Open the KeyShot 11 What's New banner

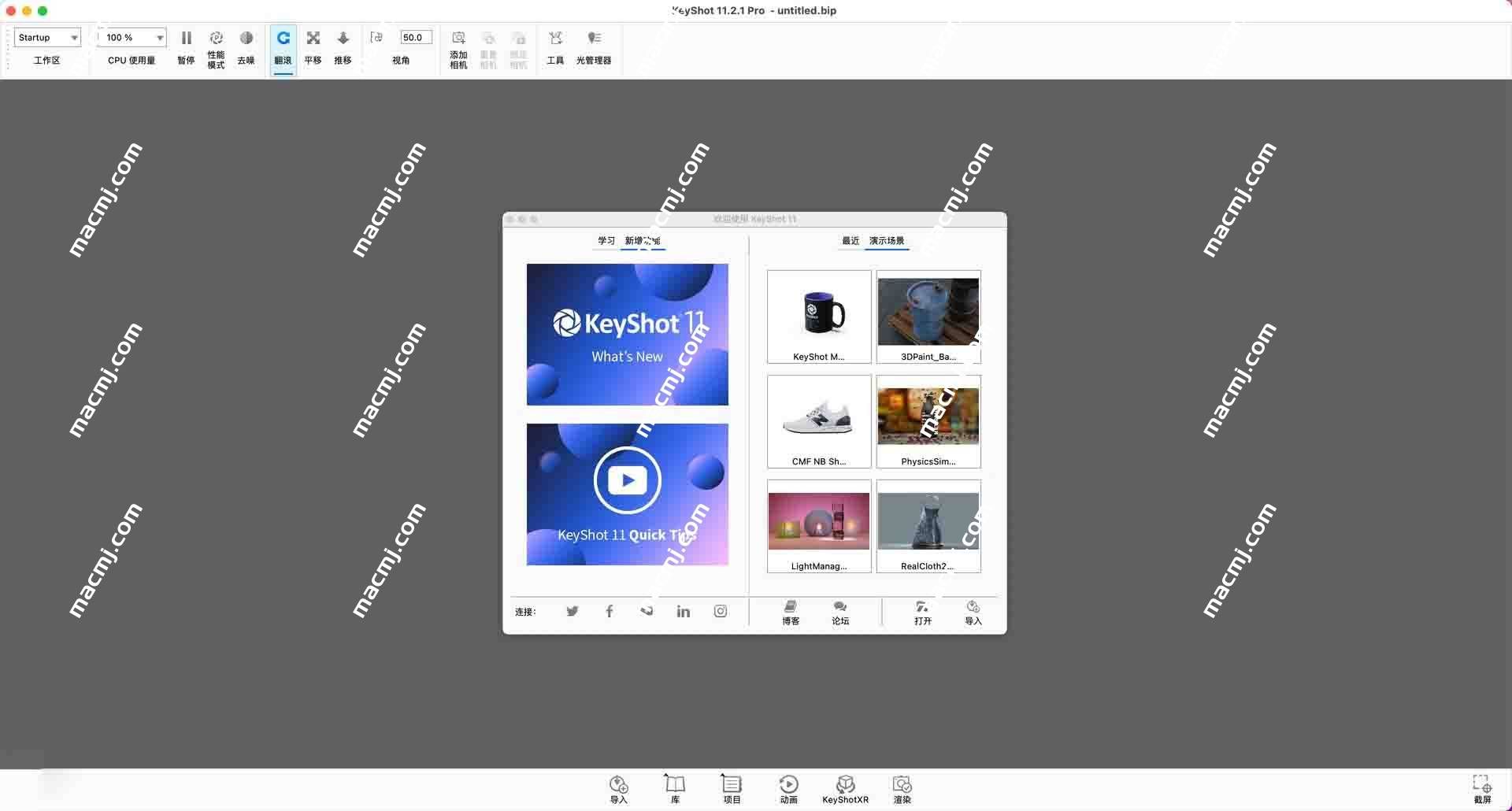point(627,335)
